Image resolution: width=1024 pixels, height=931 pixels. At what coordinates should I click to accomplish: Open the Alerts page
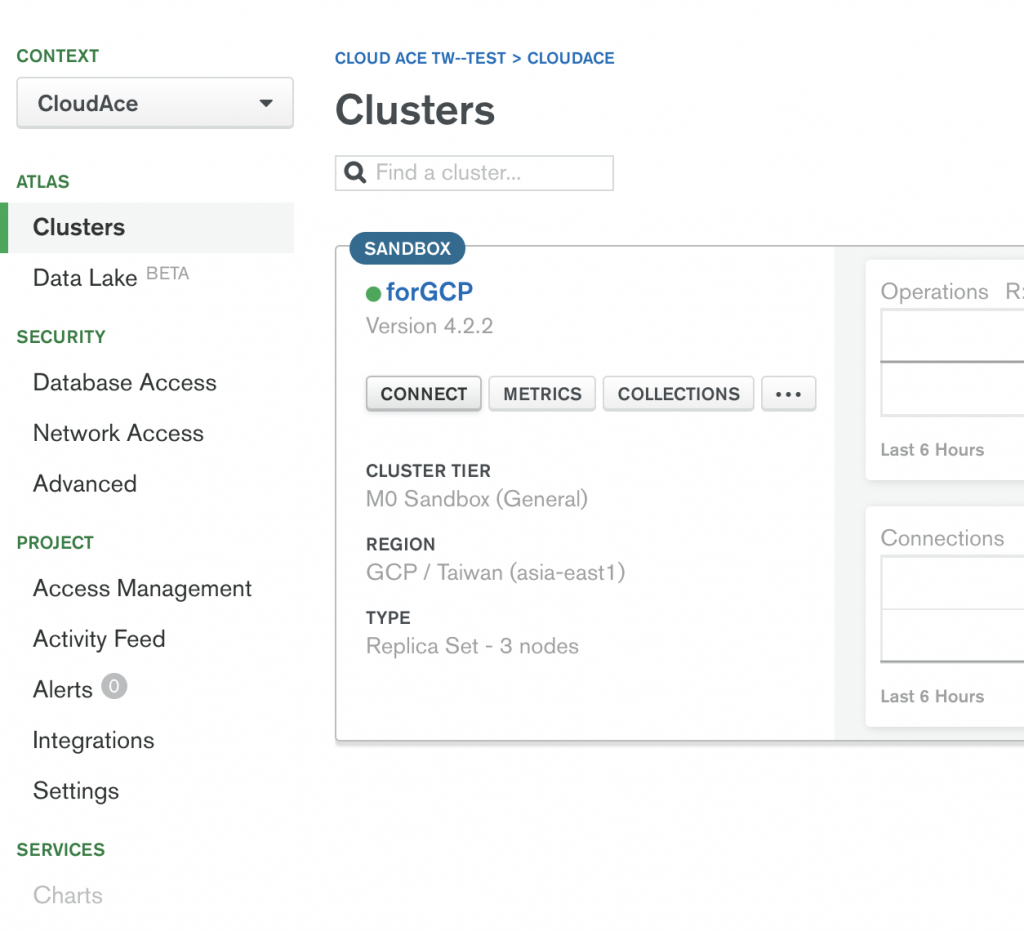click(63, 689)
